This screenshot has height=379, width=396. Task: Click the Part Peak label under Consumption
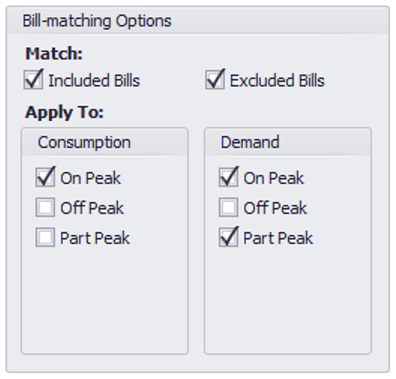(95, 238)
